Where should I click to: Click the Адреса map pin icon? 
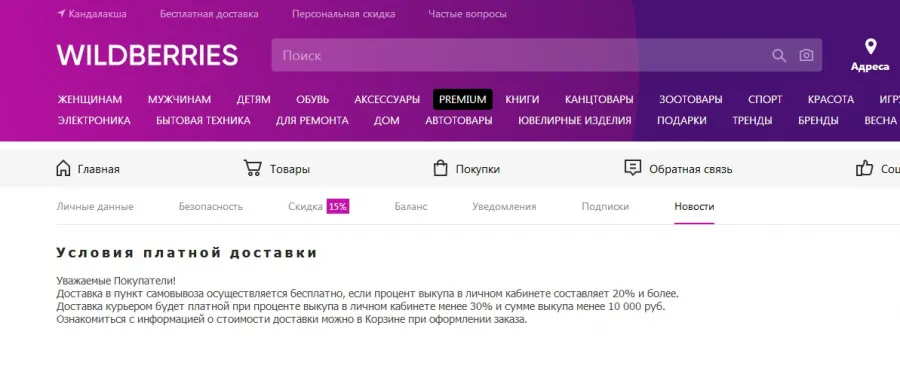[871, 47]
